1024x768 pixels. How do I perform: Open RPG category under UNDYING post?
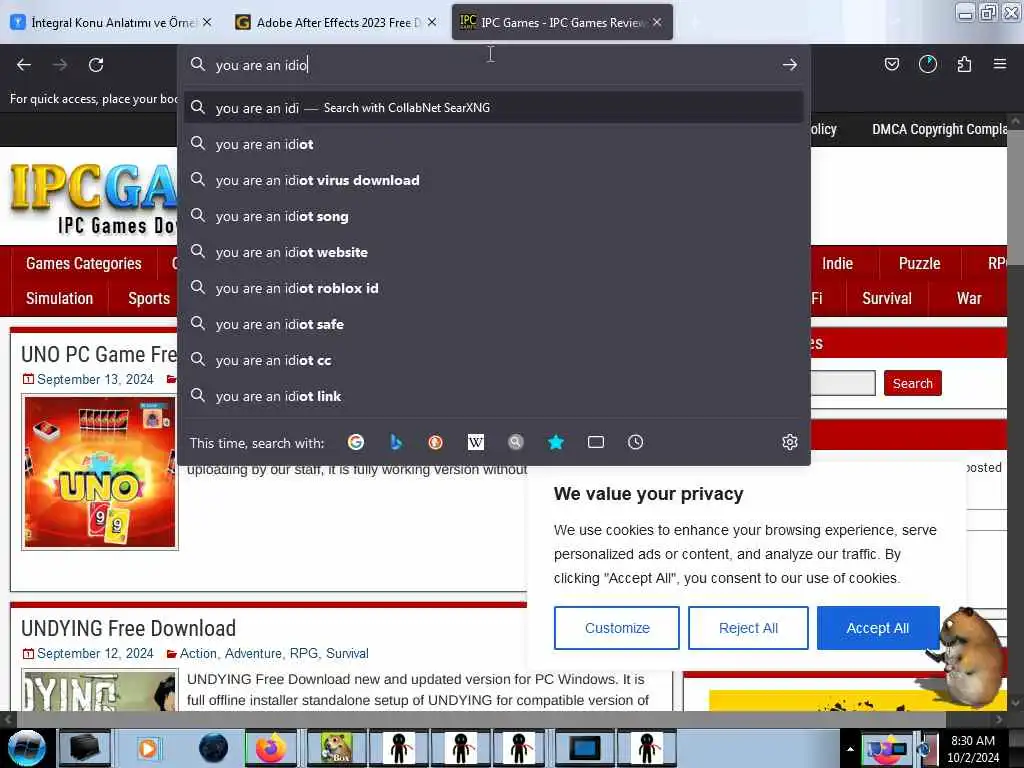[x=304, y=654]
